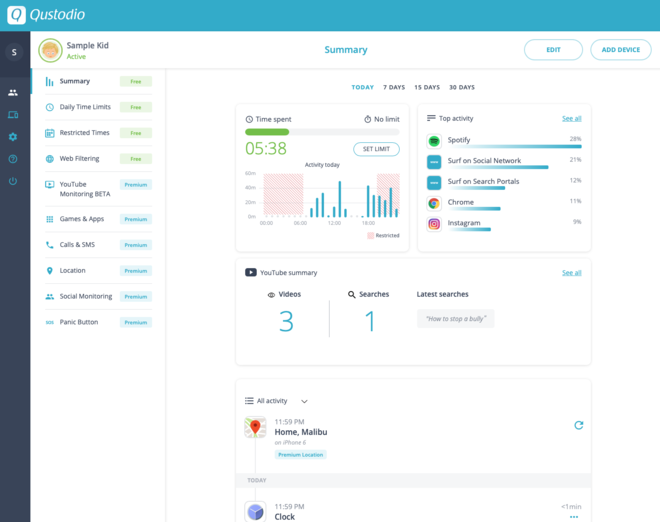The image size is (660, 522).
Task: Click the Home, Malibu location pin icon
Action: [255, 428]
